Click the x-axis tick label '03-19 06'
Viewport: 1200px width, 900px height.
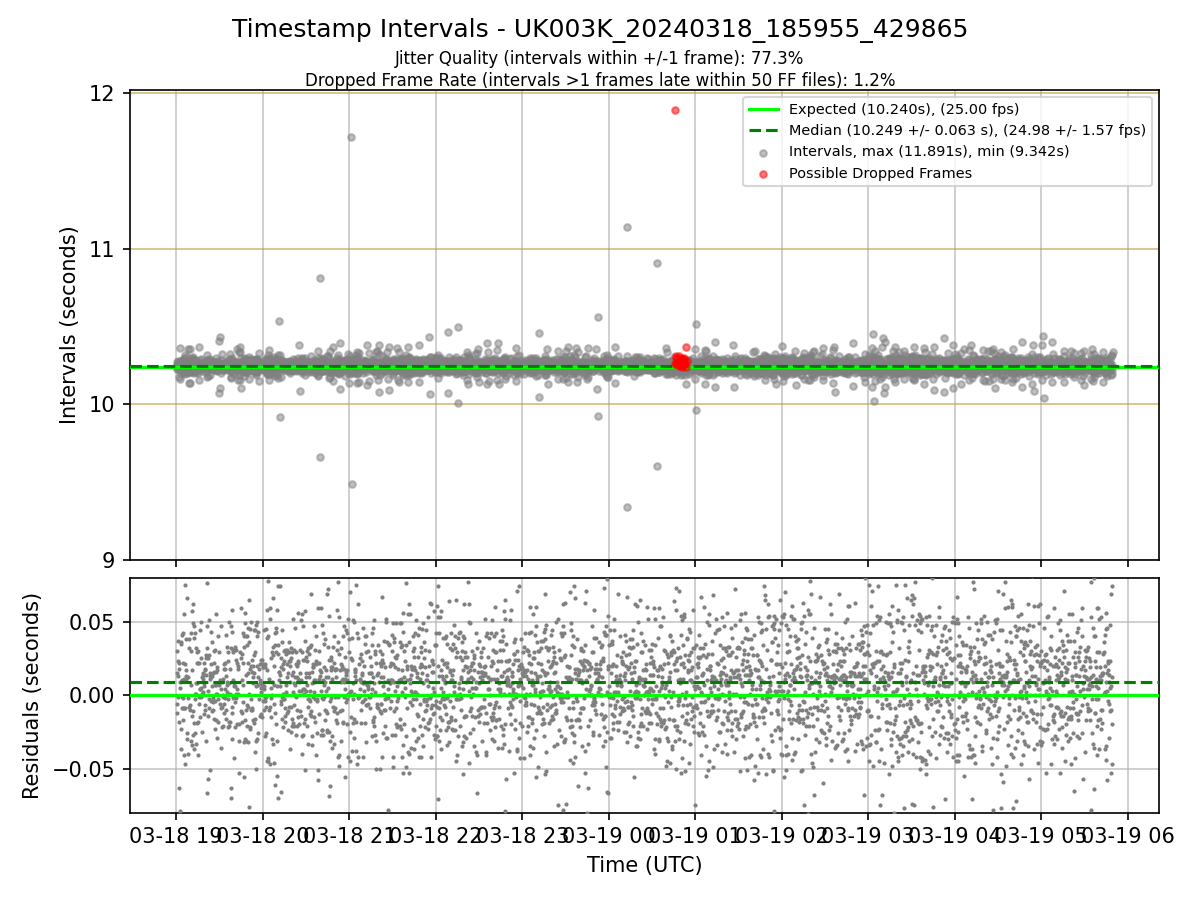pos(1127,835)
